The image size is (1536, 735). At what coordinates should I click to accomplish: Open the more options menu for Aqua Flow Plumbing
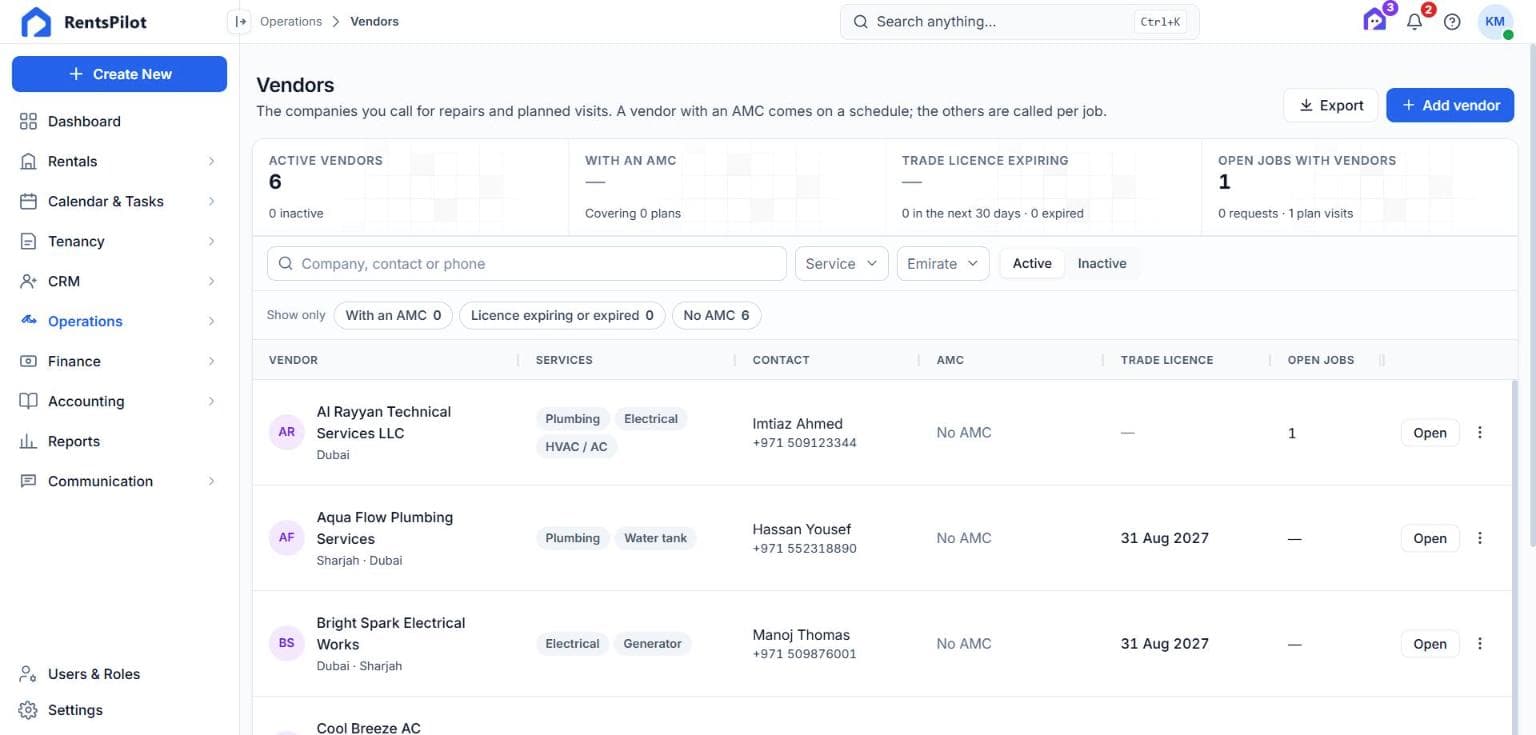(x=1480, y=538)
